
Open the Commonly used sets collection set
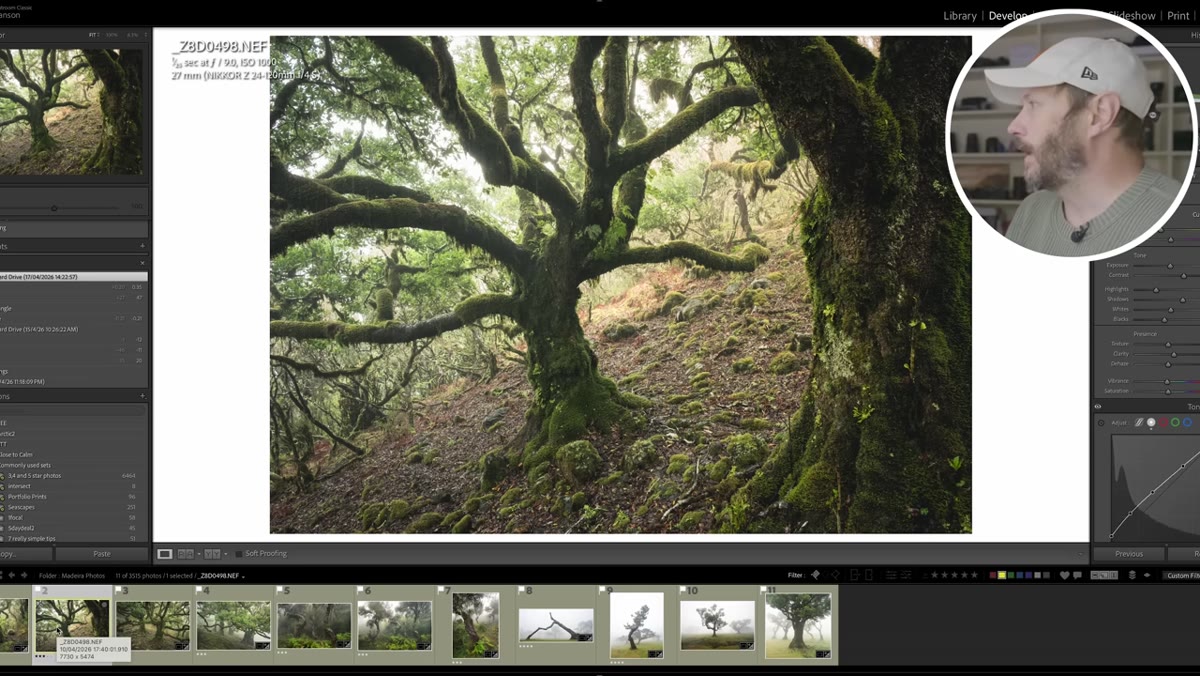click(x=27, y=465)
